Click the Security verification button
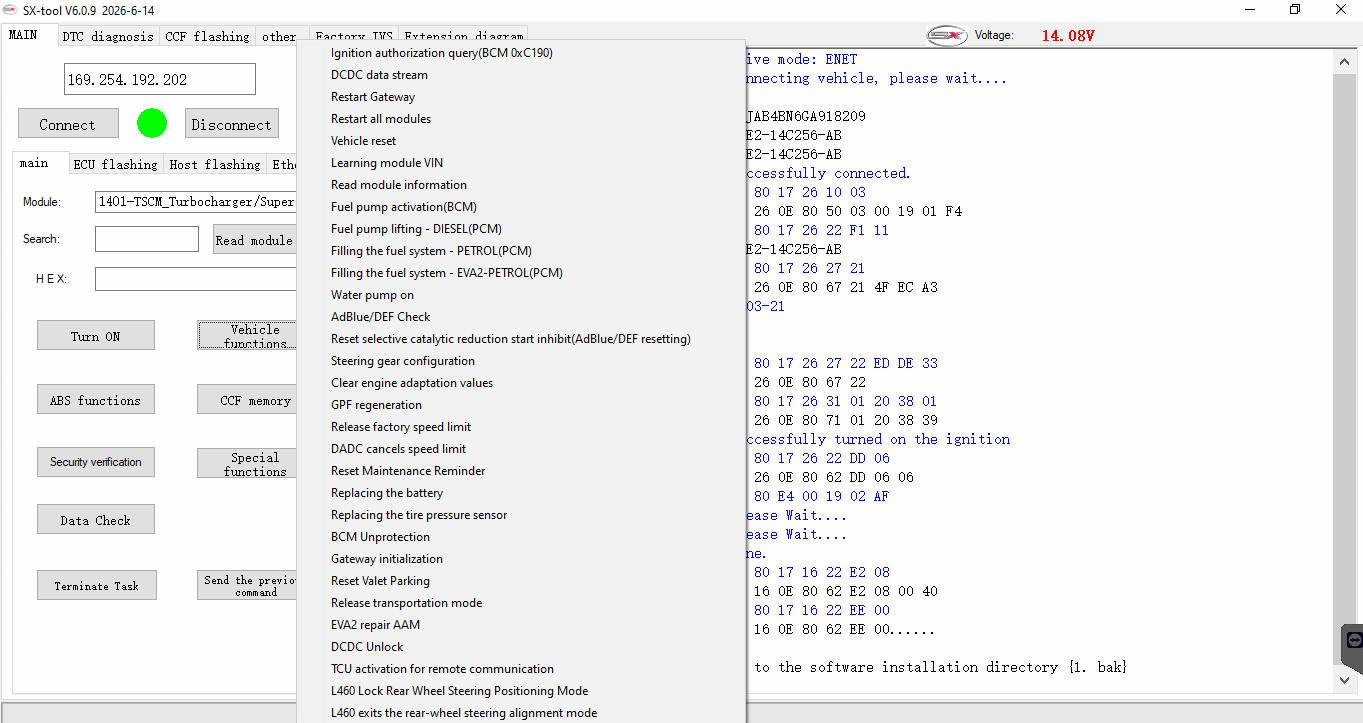The image size is (1363, 723). [96, 462]
